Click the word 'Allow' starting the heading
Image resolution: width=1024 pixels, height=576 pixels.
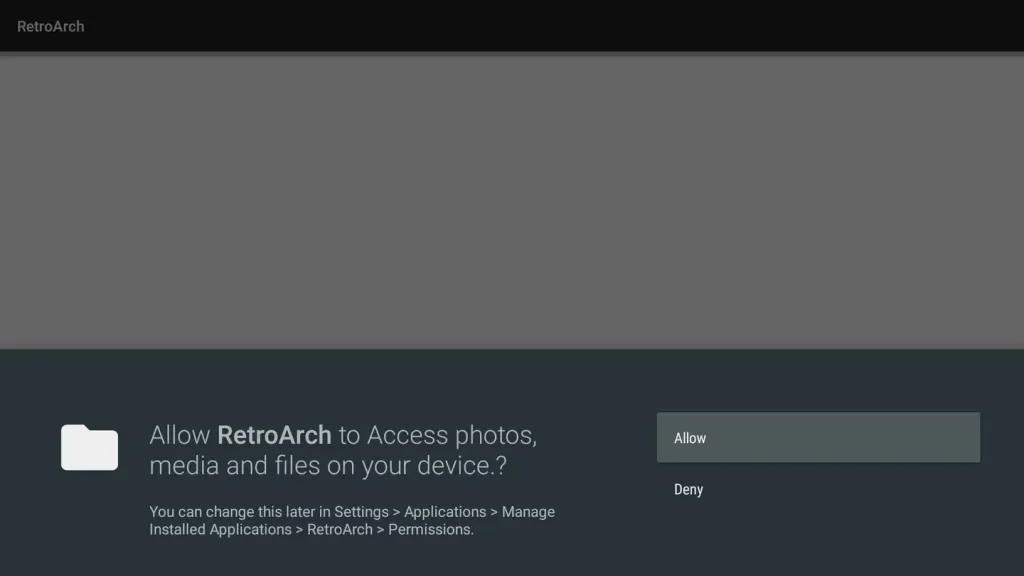180,436
